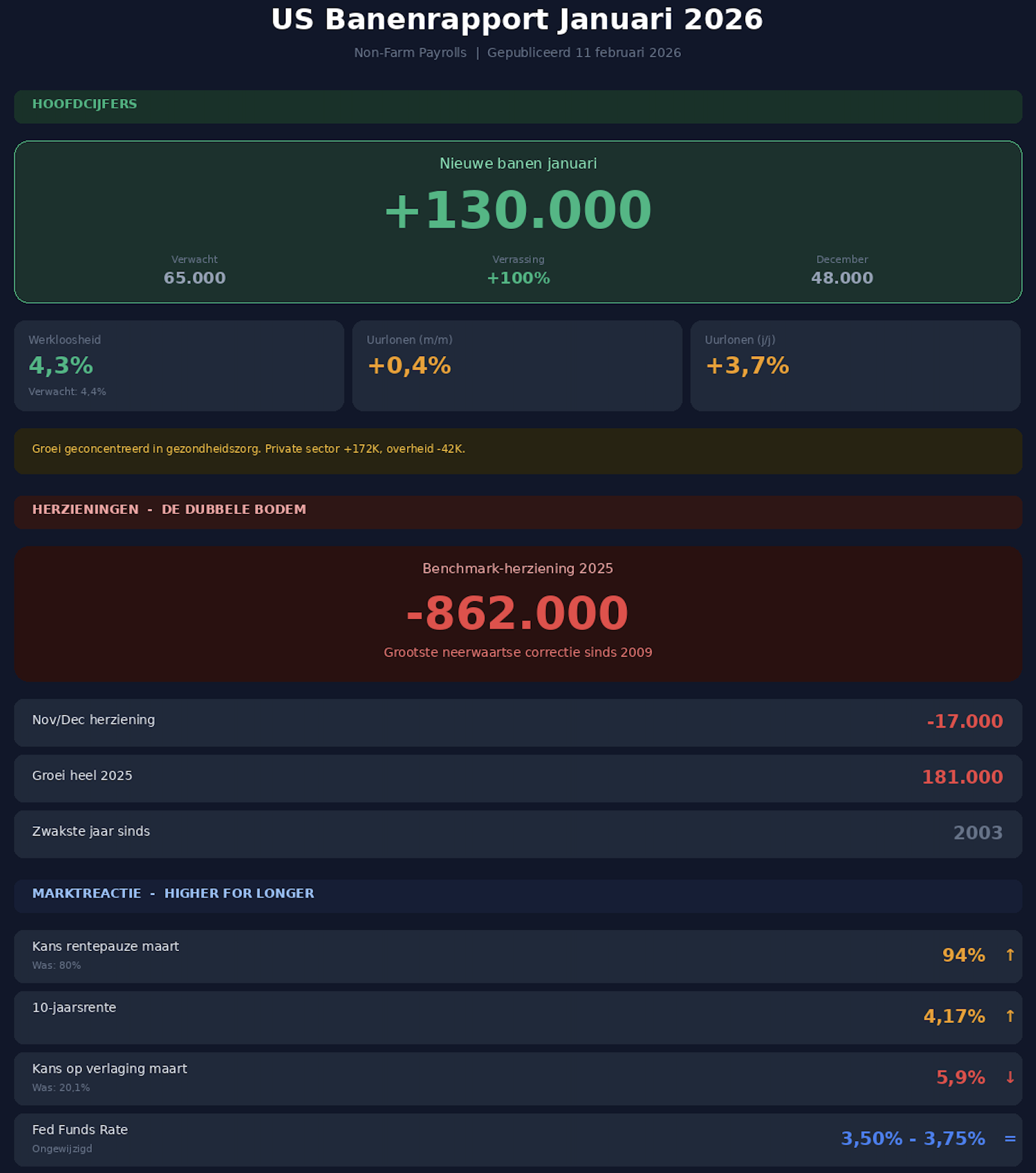Image resolution: width=1036 pixels, height=1173 pixels.
Task: Click the up arrow next to 4,17%
Action: (x=1010, y=1016)
